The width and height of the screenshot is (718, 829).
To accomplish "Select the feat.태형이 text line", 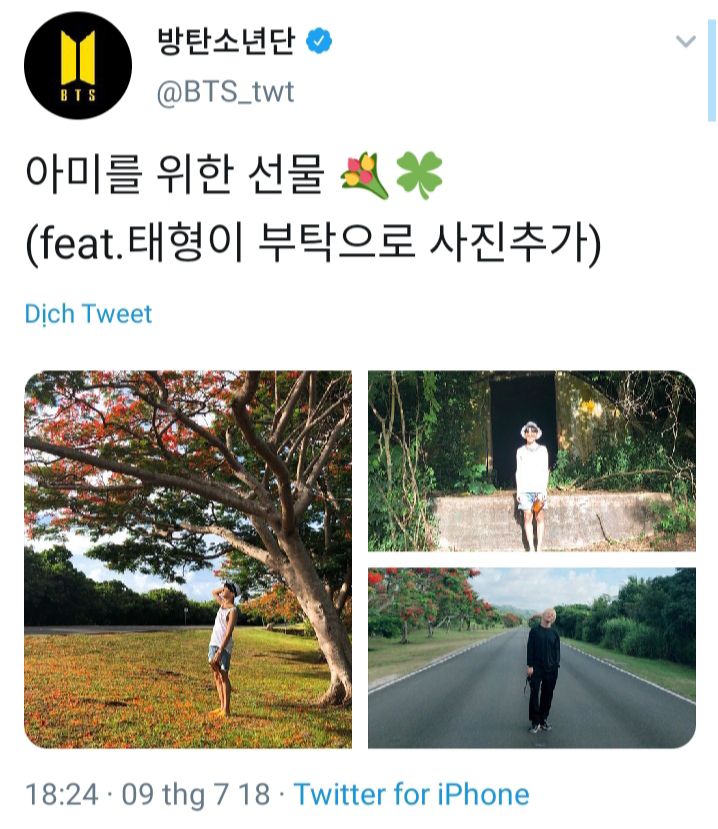I will pos(314,243).
